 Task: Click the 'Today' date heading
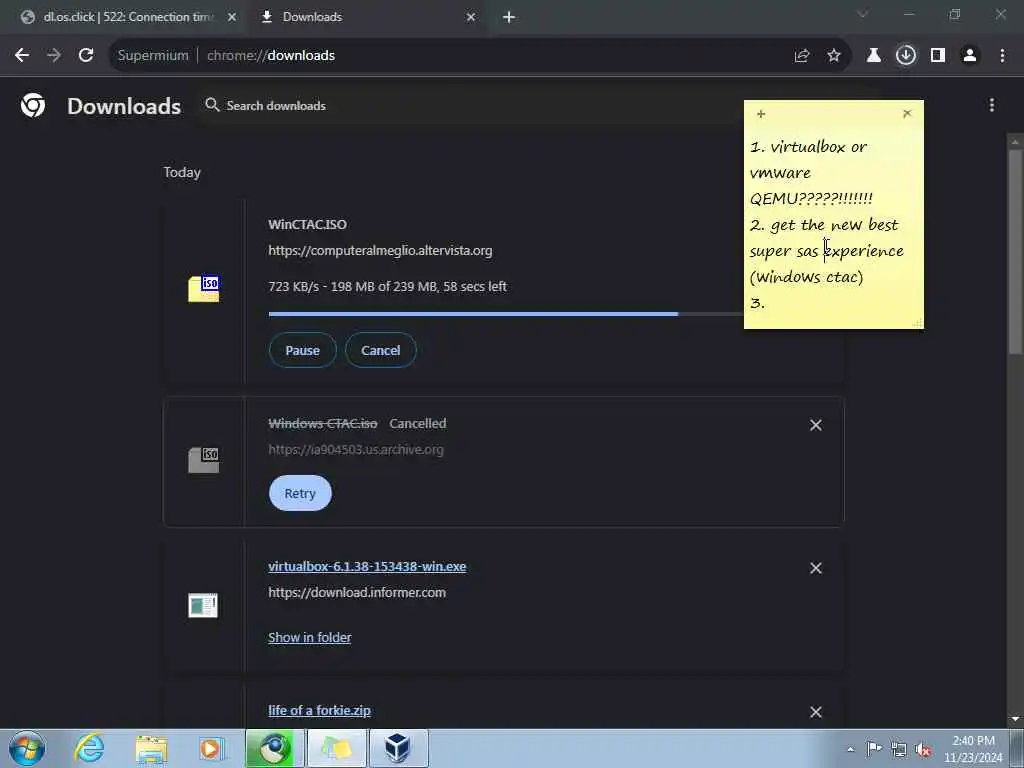click(x=182, y=172)
